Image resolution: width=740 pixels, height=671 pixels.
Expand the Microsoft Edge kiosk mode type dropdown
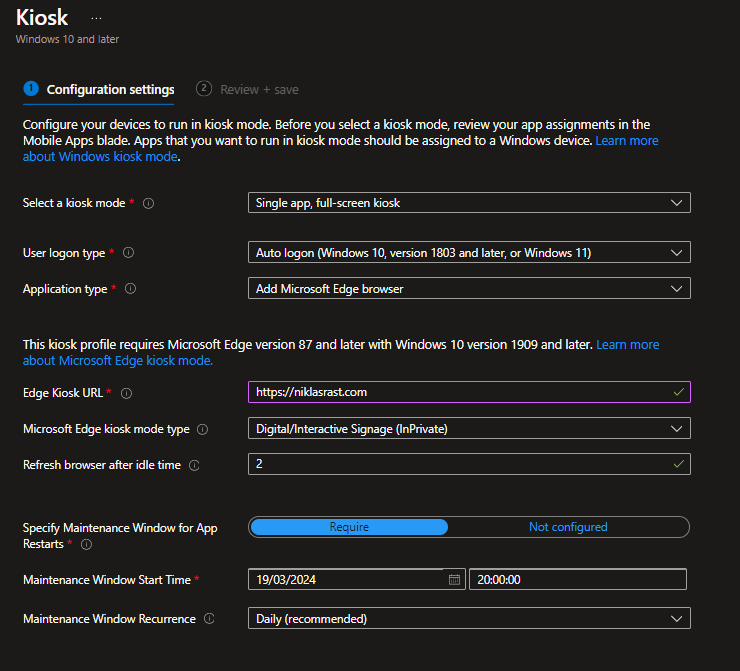468,429
